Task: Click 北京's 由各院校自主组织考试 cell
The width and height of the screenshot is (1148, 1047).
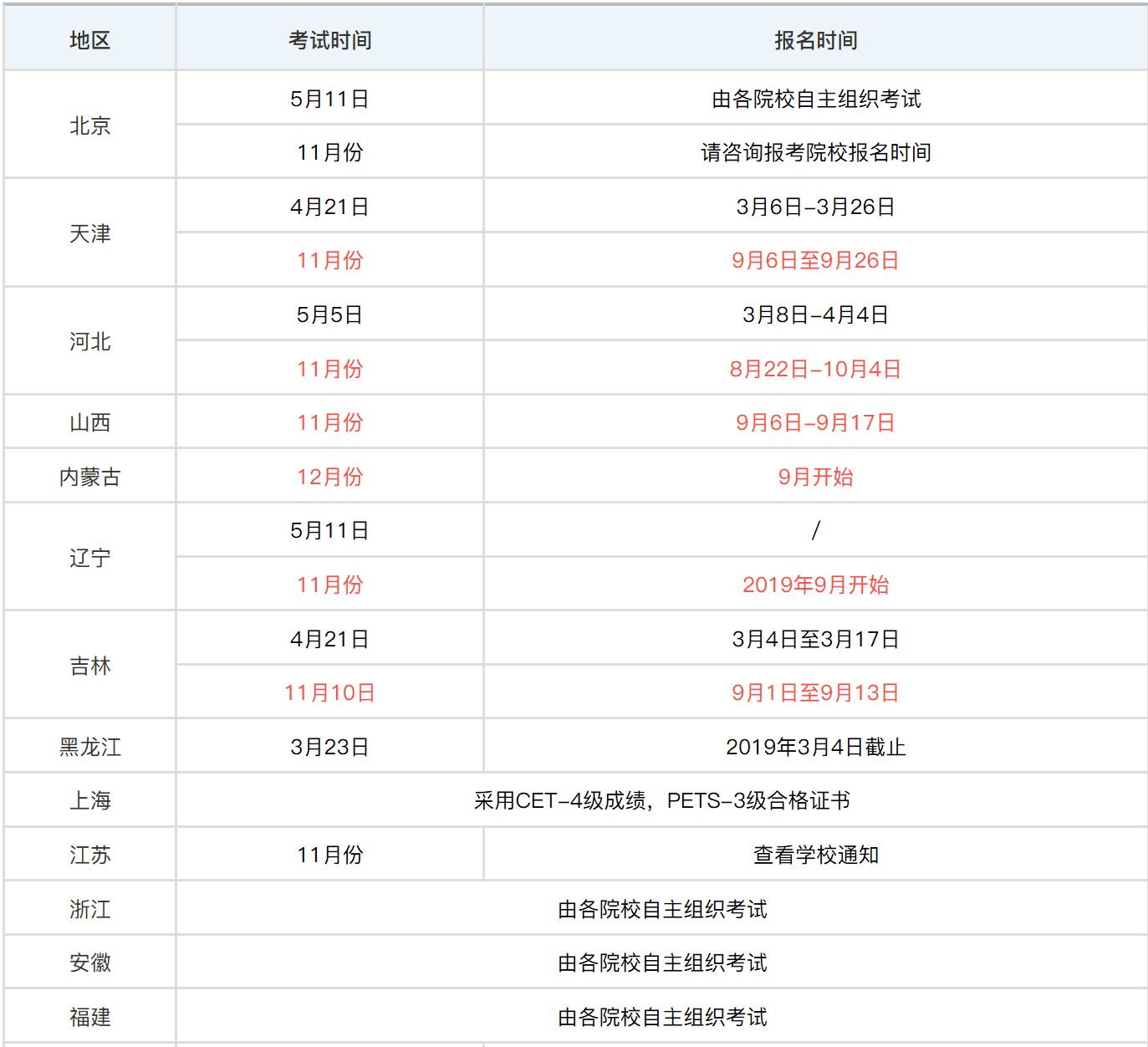Action: [815, 99]
